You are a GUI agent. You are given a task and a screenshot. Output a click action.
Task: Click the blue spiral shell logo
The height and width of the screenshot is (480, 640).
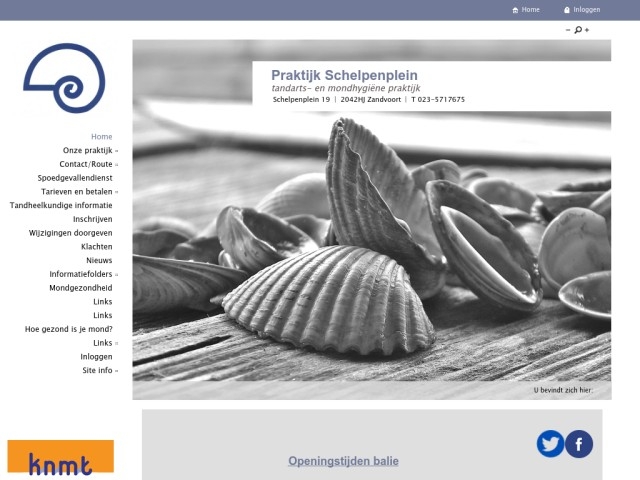(x=65, y=78)
